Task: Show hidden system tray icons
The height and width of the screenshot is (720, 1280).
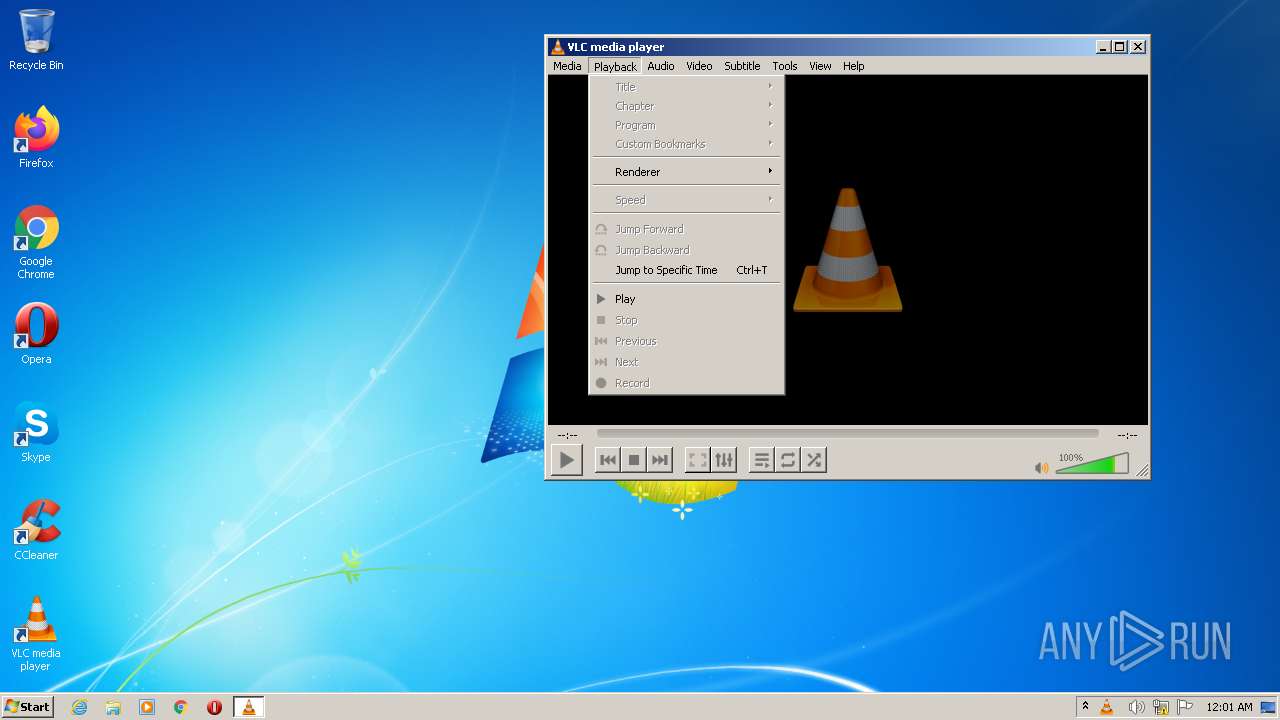Action: click(x=1085, y=707)
